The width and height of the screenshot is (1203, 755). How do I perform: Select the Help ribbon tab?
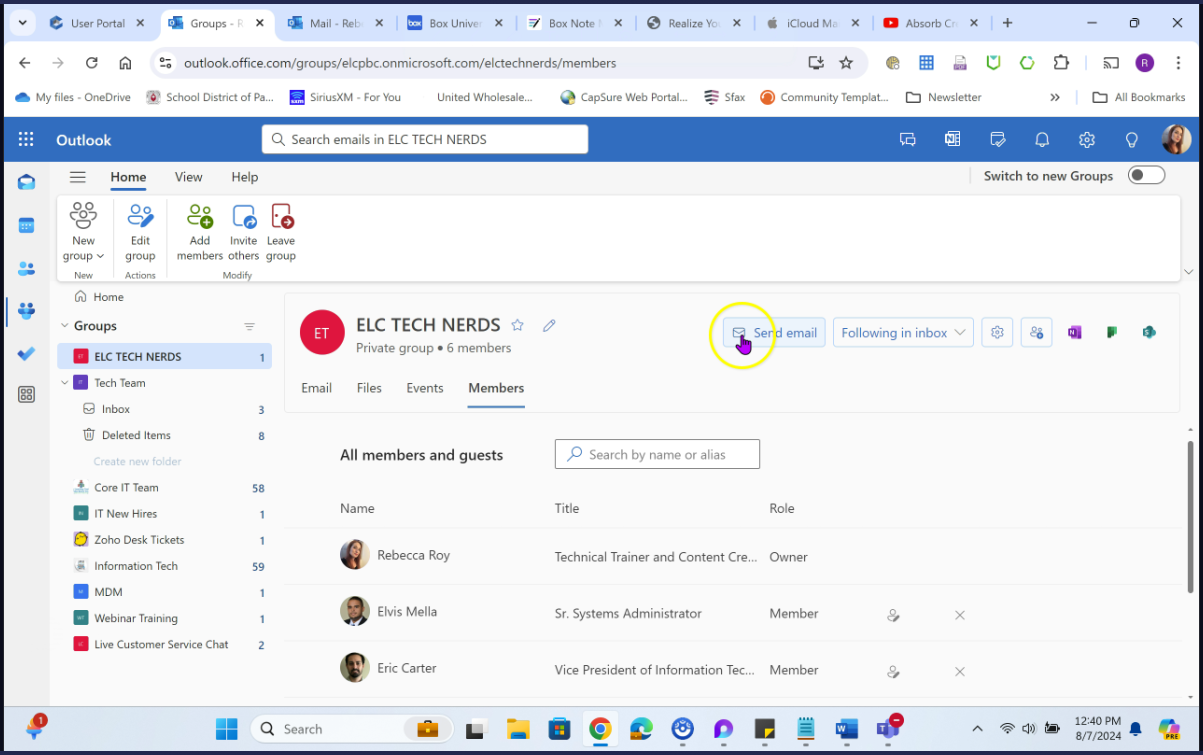[245, 177]
